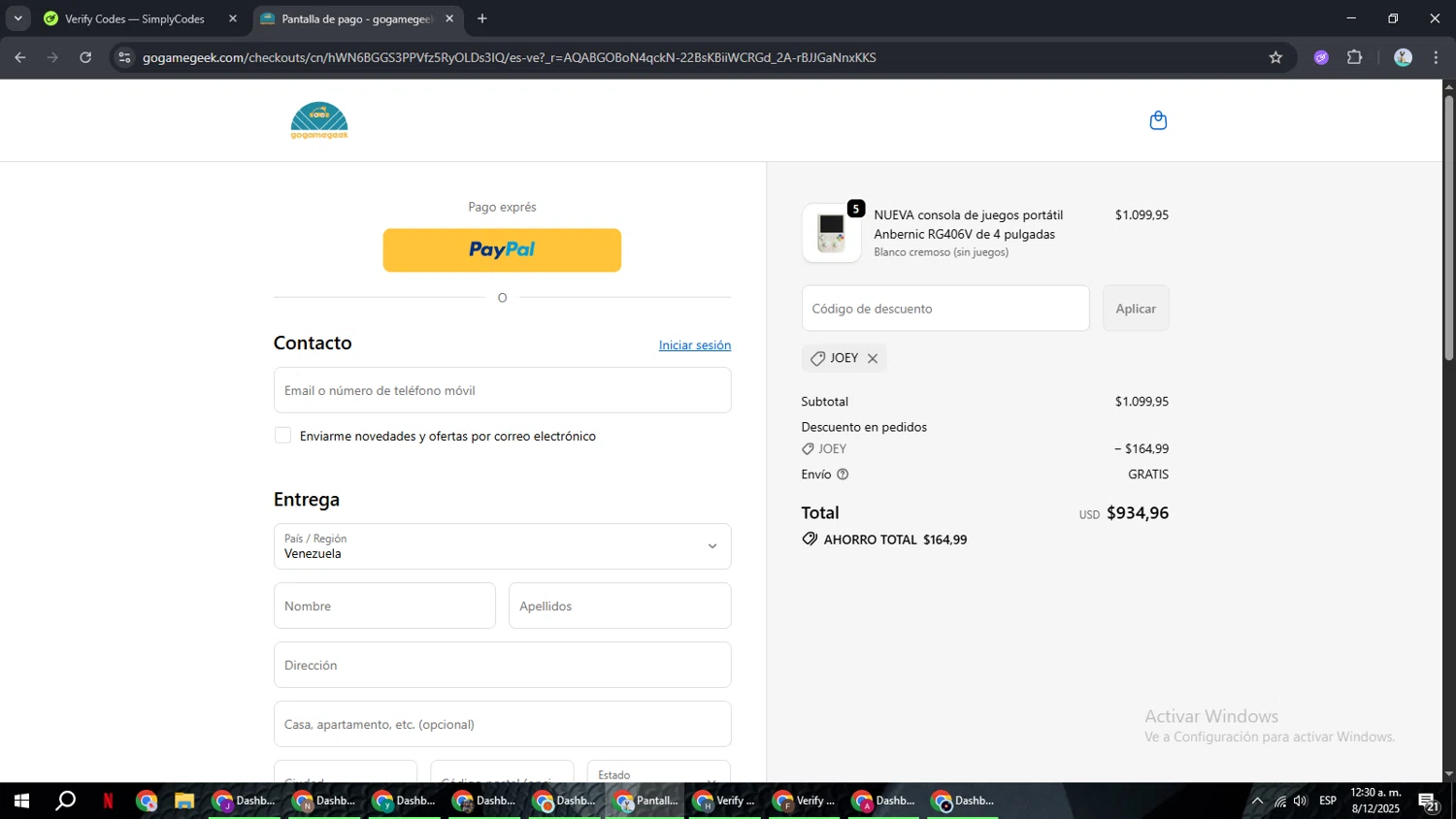Image resolution: width=1456 pixels, height=819 pixels.
Task: Open the Pantall... Chrome taskbar window
Action: pos(646,801)
